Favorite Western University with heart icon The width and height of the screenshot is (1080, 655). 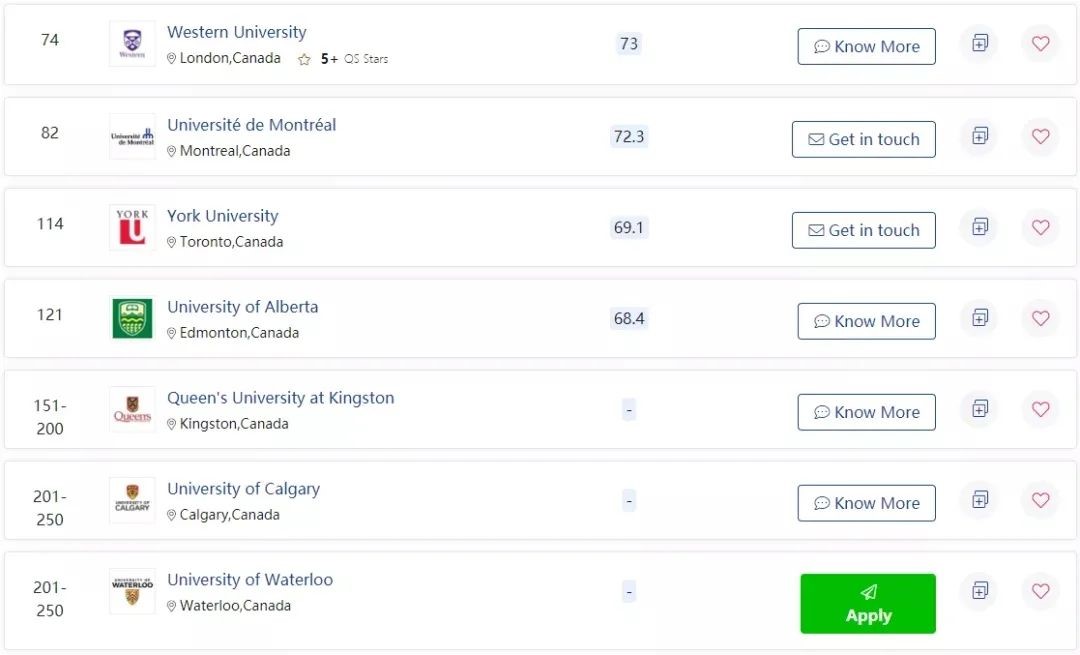(x=1040, y=43)
